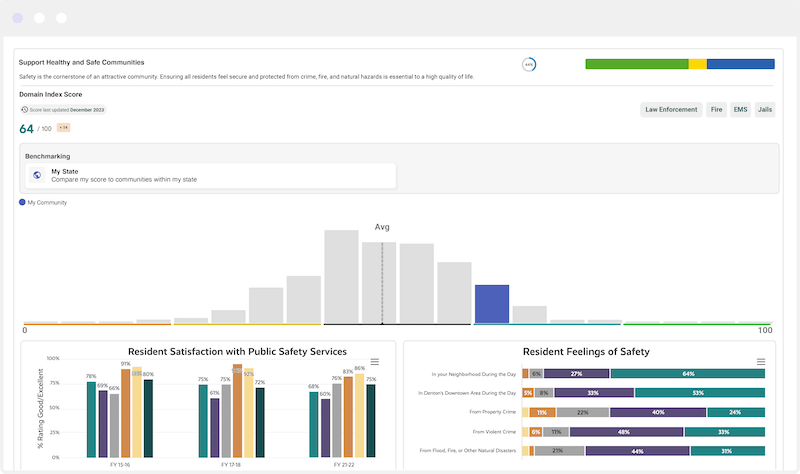Click the 'From Violent Crime' row label
The width and height of the screenshot is (800, 474).
click(494, 432)
